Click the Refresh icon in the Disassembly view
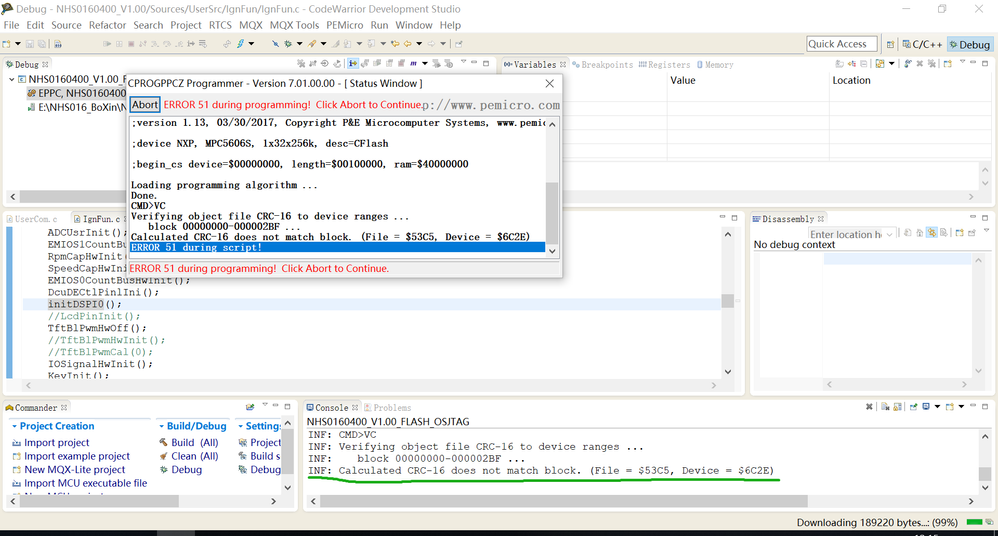Image resolution: width=998 pixels, height=536 pixels. coord(908,233)
